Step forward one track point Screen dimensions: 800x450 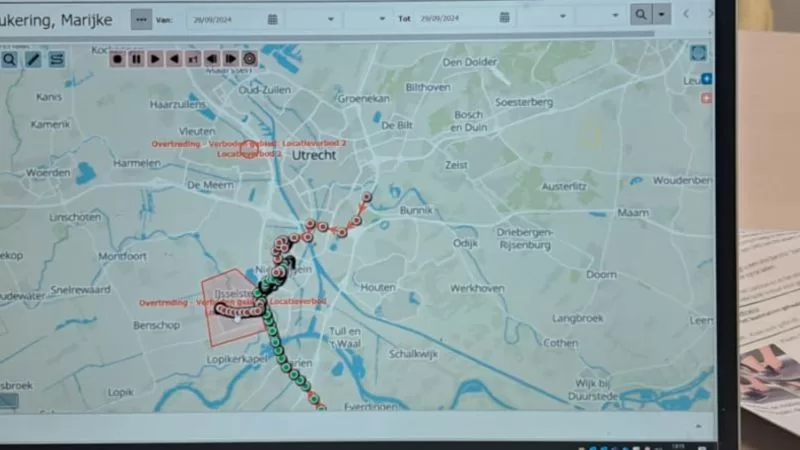click(x=231, y=59)
